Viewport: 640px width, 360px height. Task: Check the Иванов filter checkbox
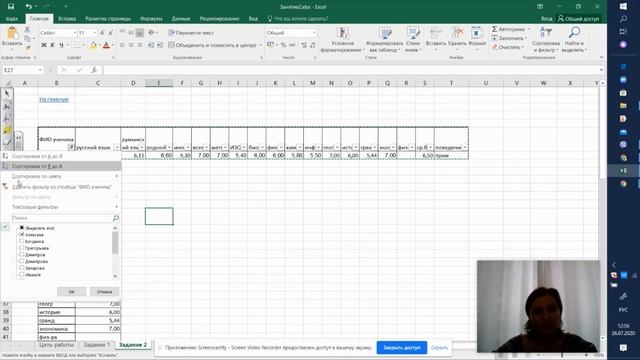point(22,274)
